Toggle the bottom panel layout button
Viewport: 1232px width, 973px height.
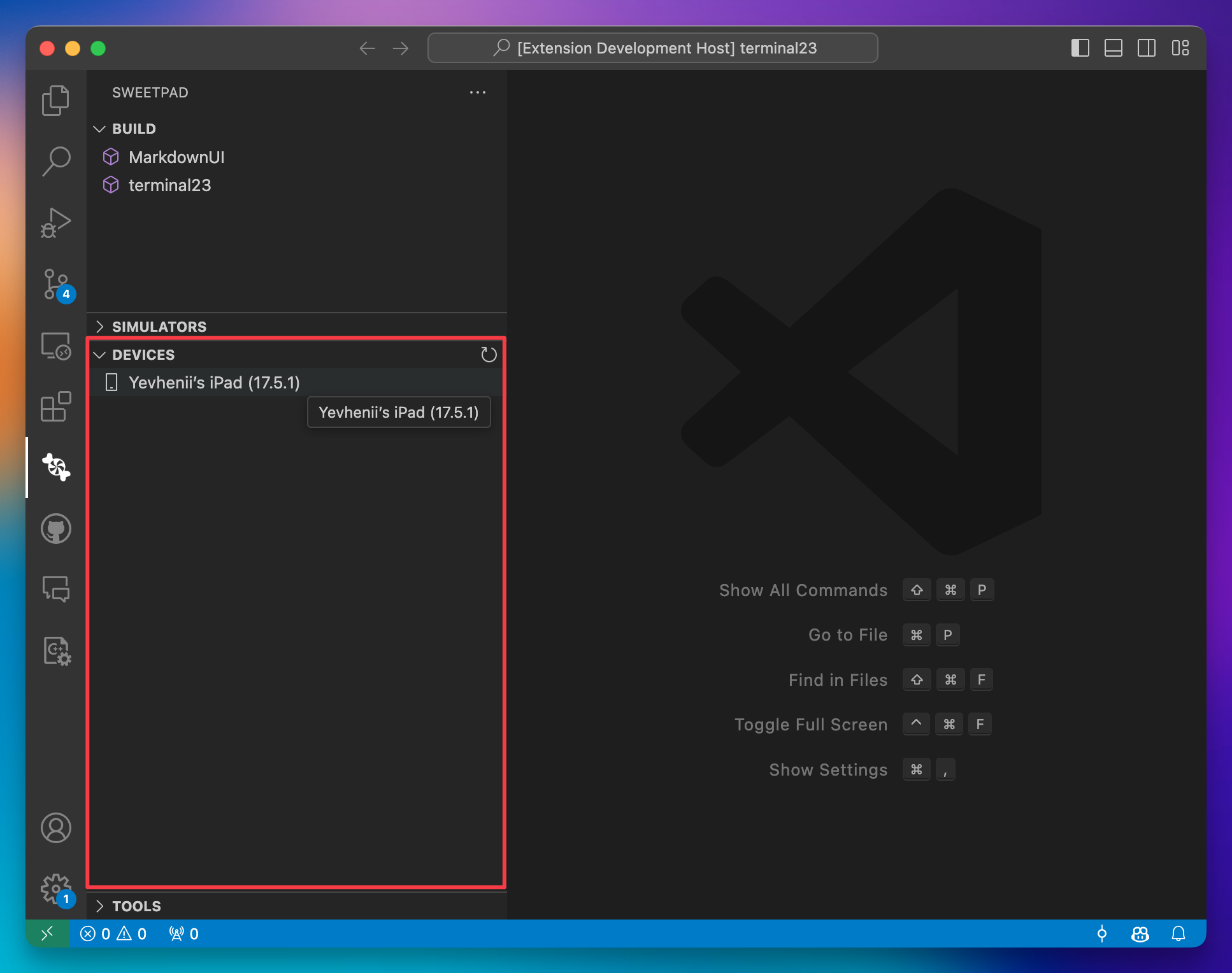pyautogui.click(x=1113, y=48)
